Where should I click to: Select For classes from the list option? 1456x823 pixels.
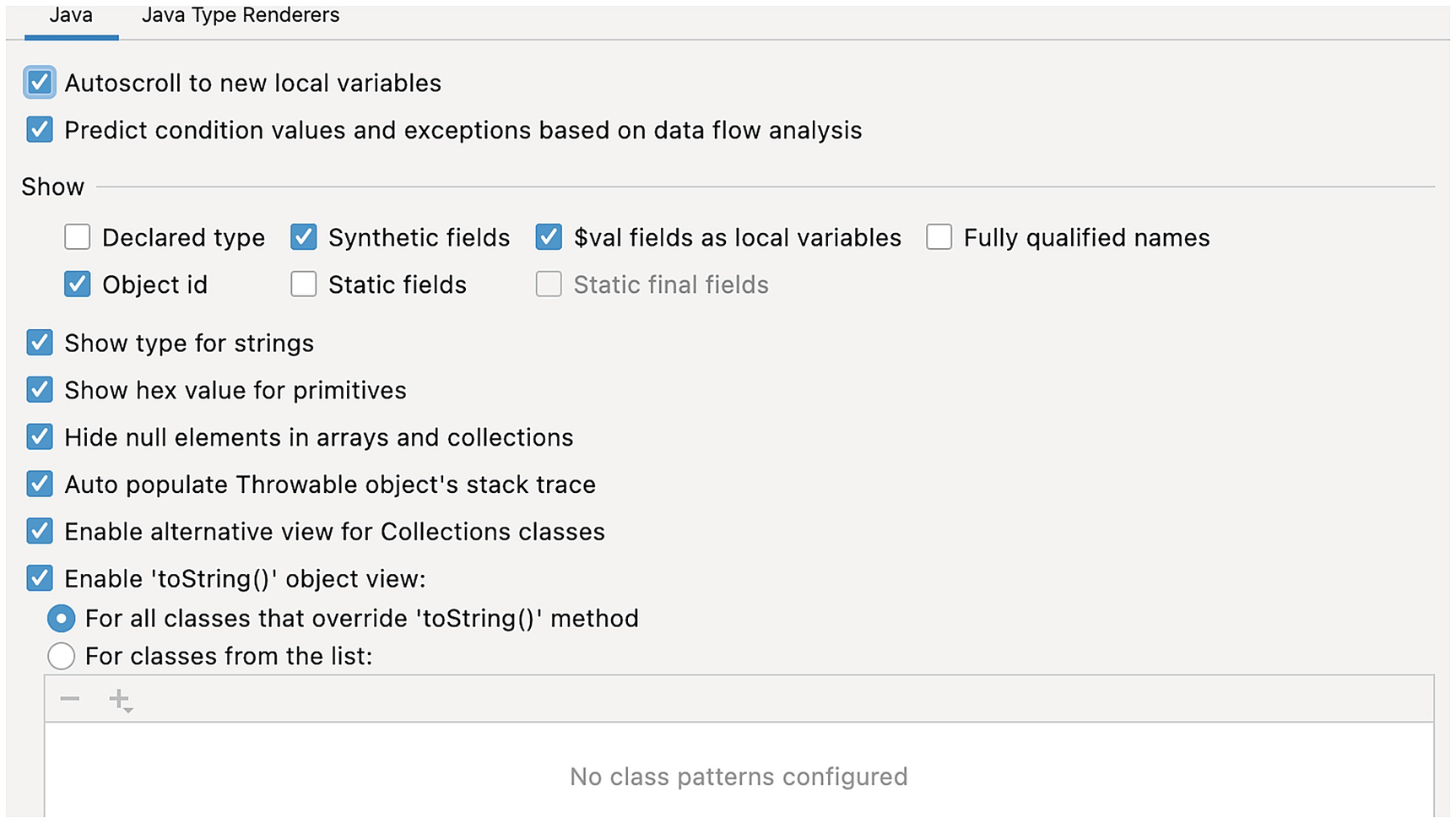click(x=62, y=656)
